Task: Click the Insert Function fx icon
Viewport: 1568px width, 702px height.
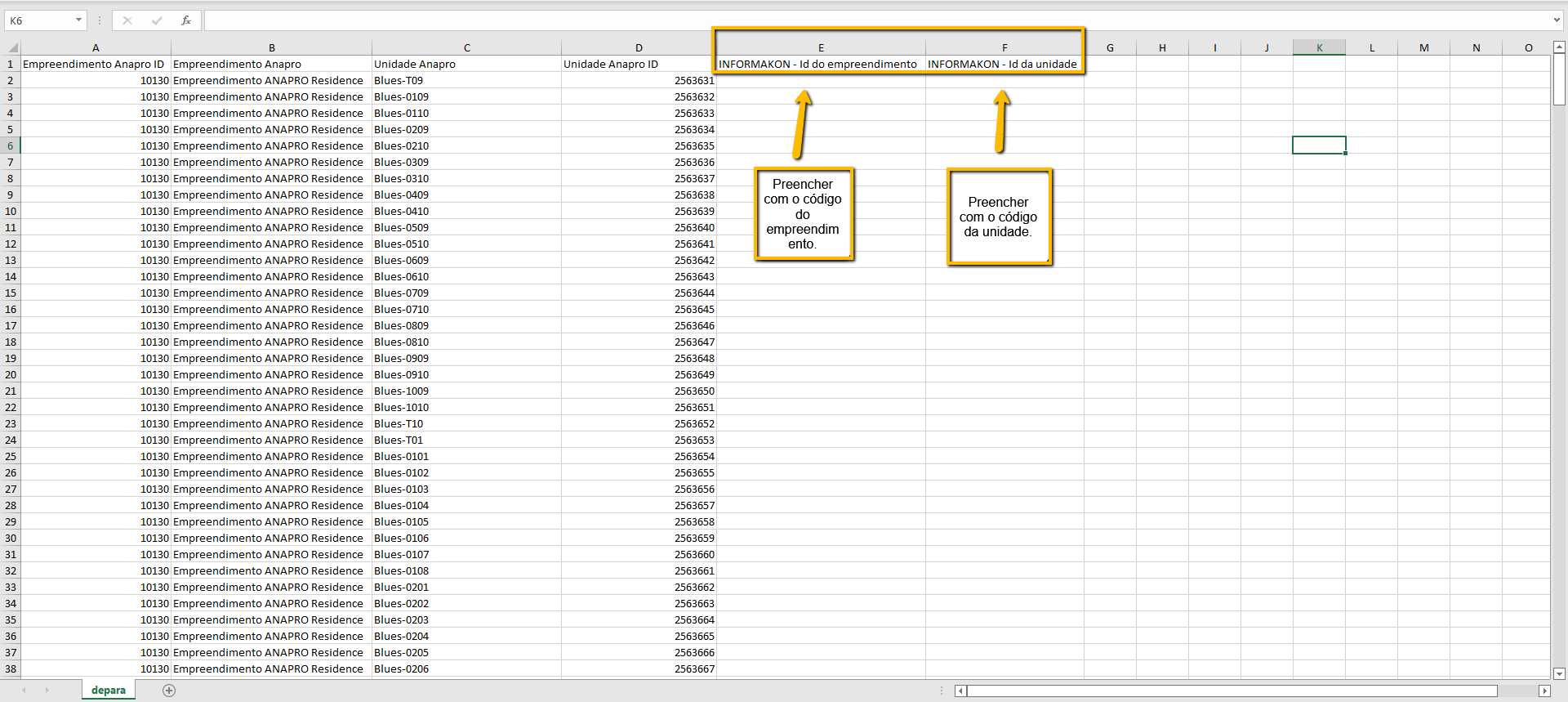Action: pyautogui.click(x=186, y=20)
